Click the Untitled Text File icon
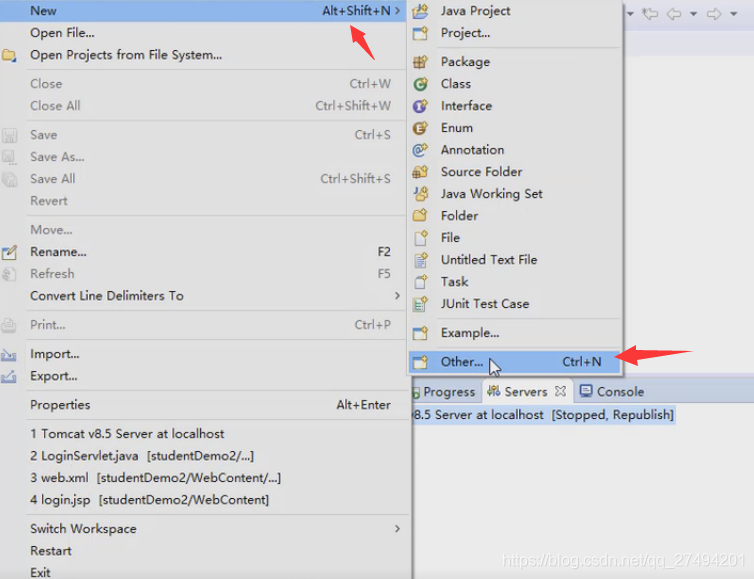754x579 pixels. click(420, 260)
